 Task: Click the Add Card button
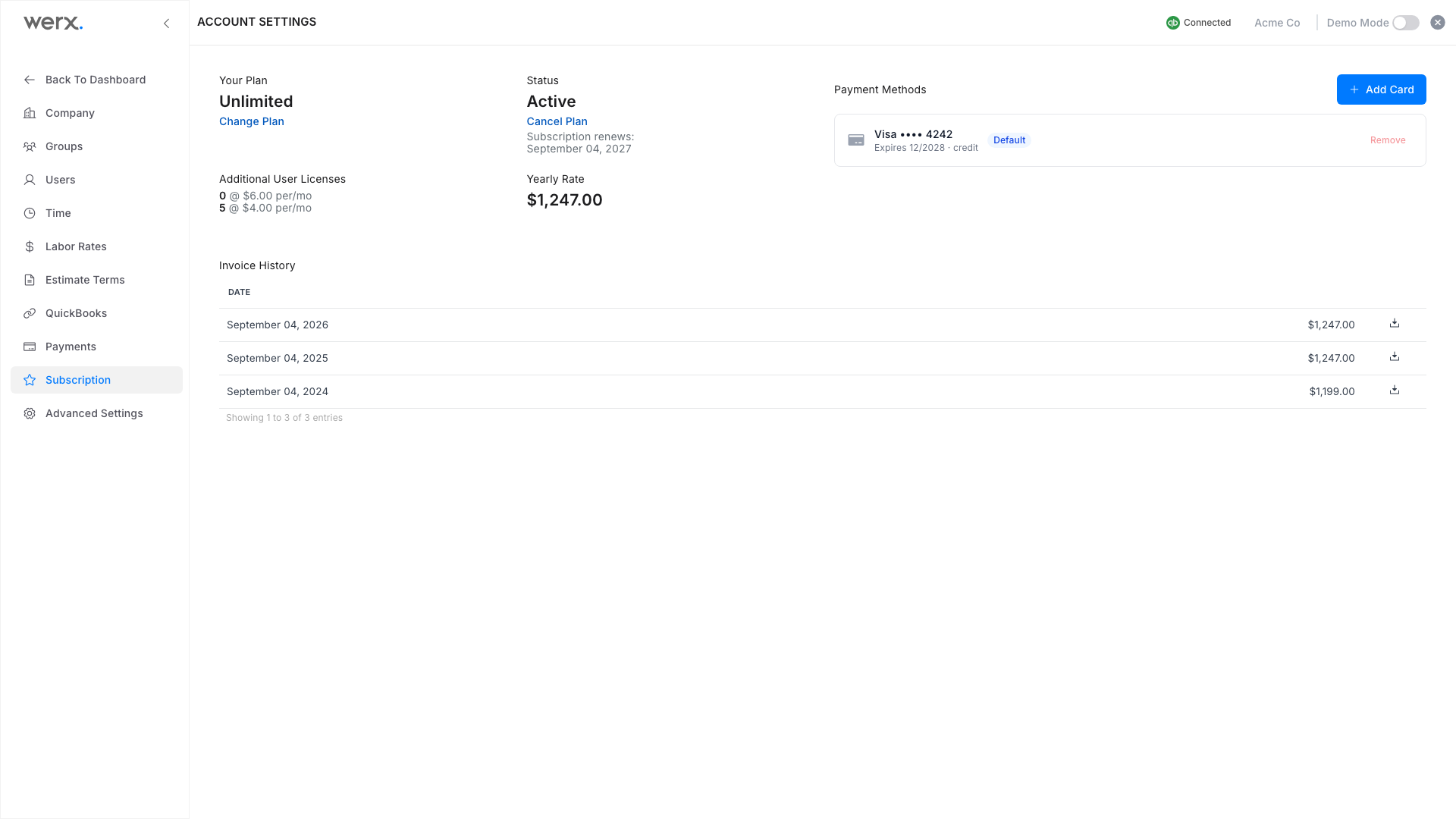pos(1381,89)
